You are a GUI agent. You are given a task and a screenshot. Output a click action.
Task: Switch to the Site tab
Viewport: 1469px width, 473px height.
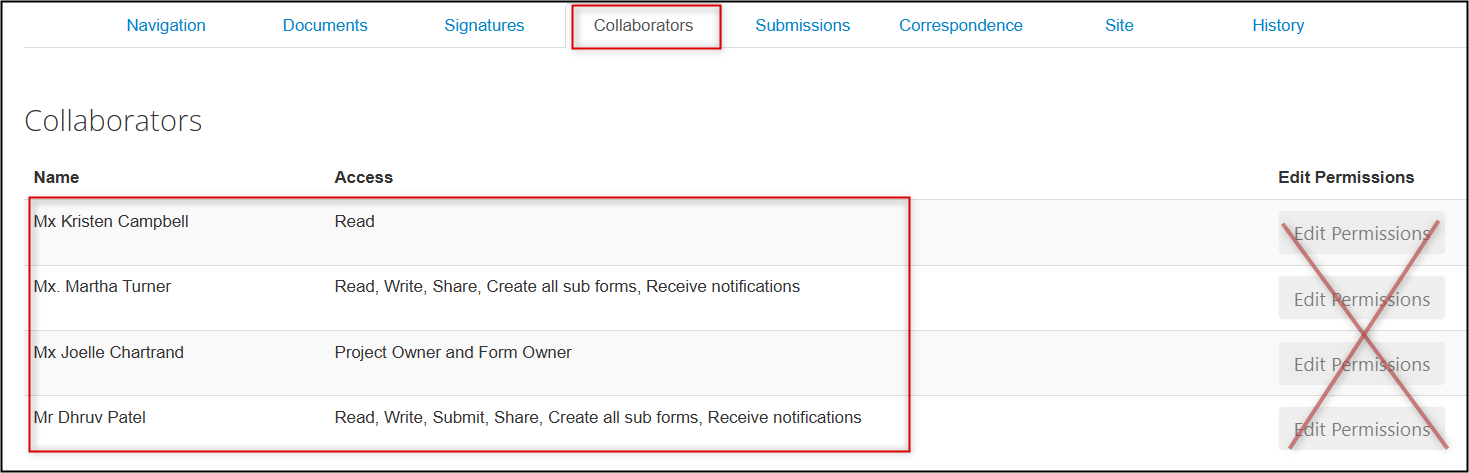tap(1119, 26)
